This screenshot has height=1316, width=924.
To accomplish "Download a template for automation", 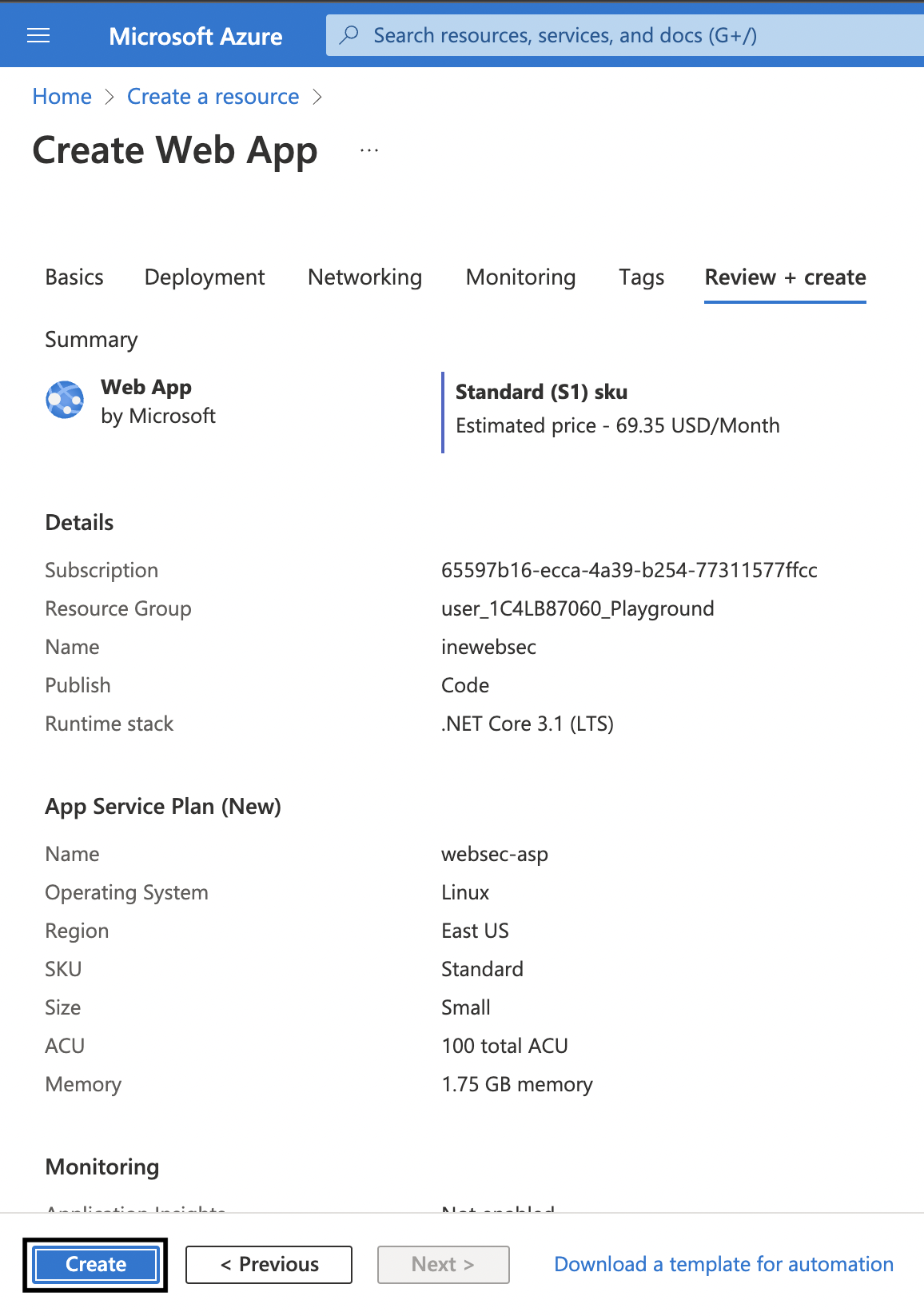I will (723, 1264).
